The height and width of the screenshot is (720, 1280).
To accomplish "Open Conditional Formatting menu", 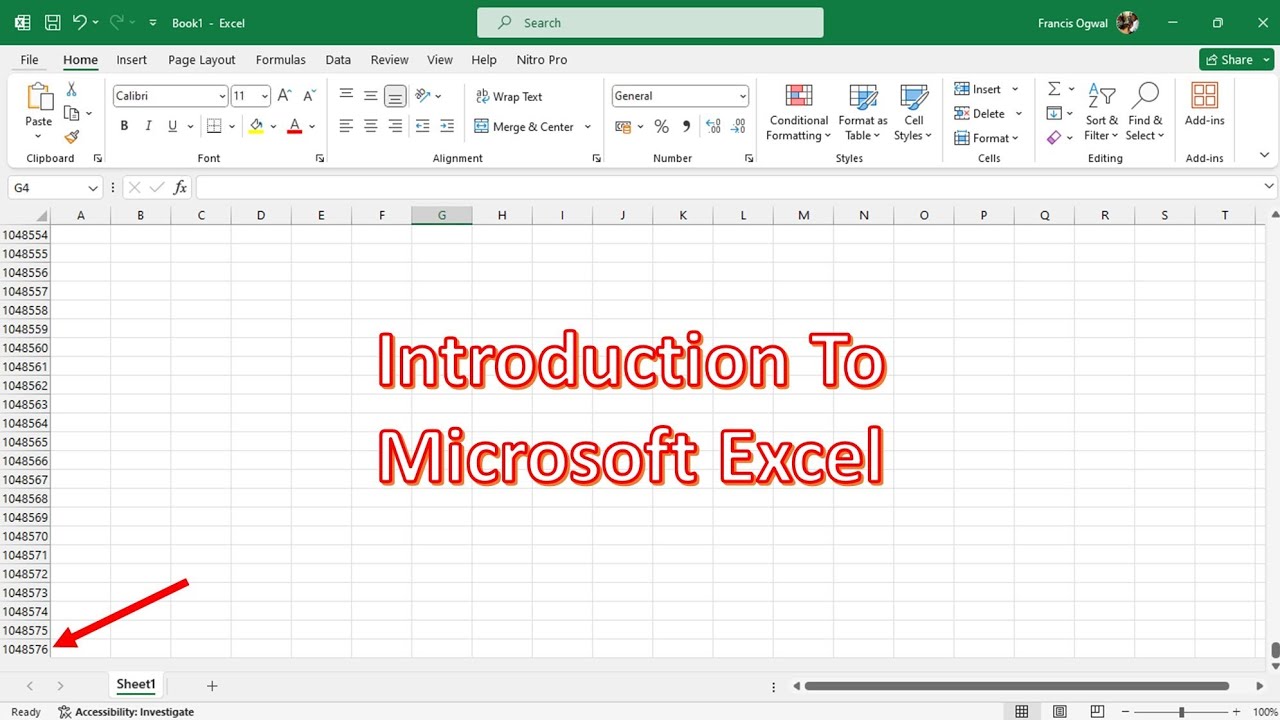I will tap(799, 112).
